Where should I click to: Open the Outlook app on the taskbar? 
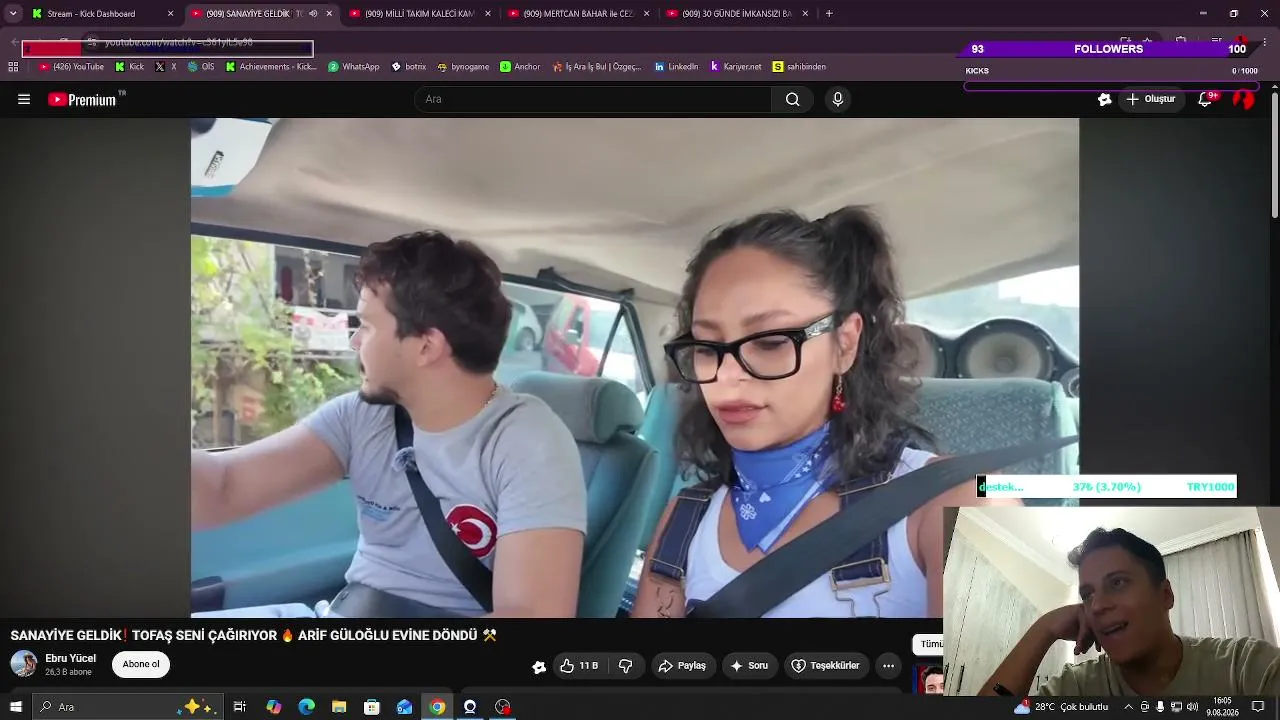coord(405,707)
